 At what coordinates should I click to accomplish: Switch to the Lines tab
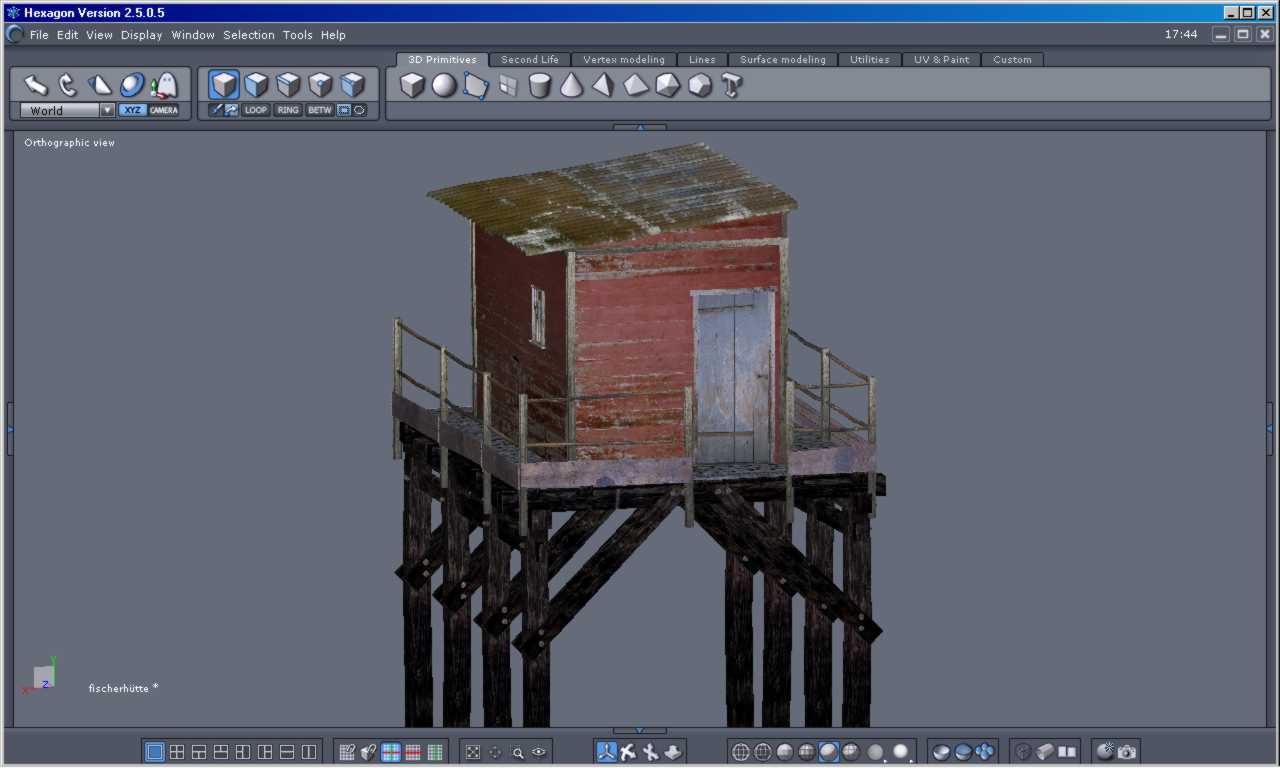(x=702, y=60)
